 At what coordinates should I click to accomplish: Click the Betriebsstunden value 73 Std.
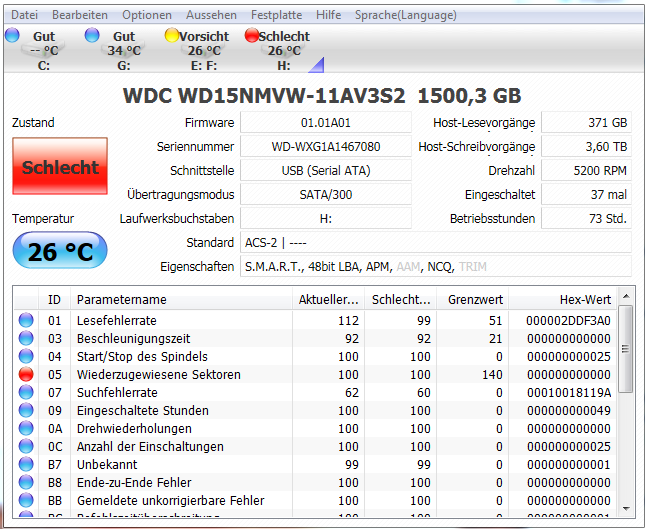point(586,218)
